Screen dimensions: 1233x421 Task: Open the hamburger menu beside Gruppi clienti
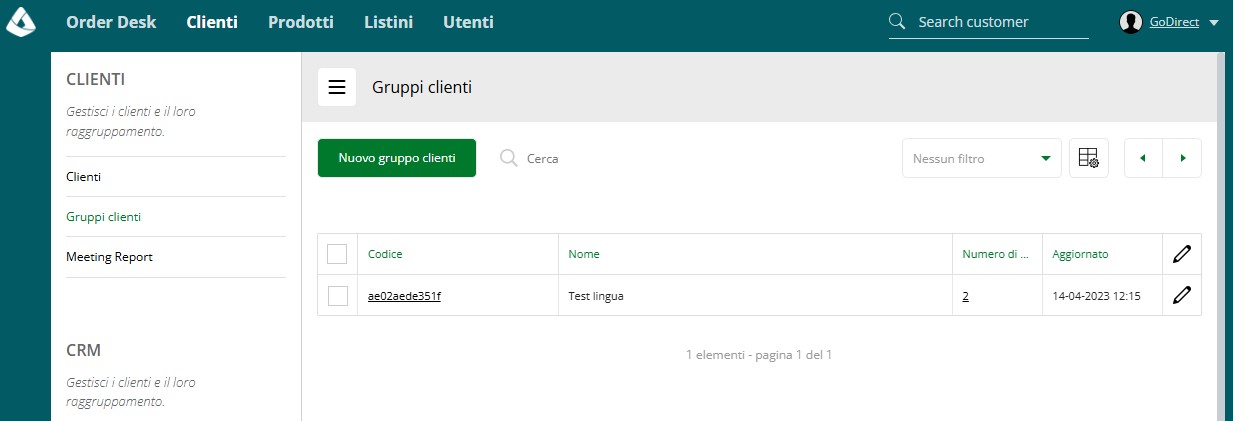337,87
